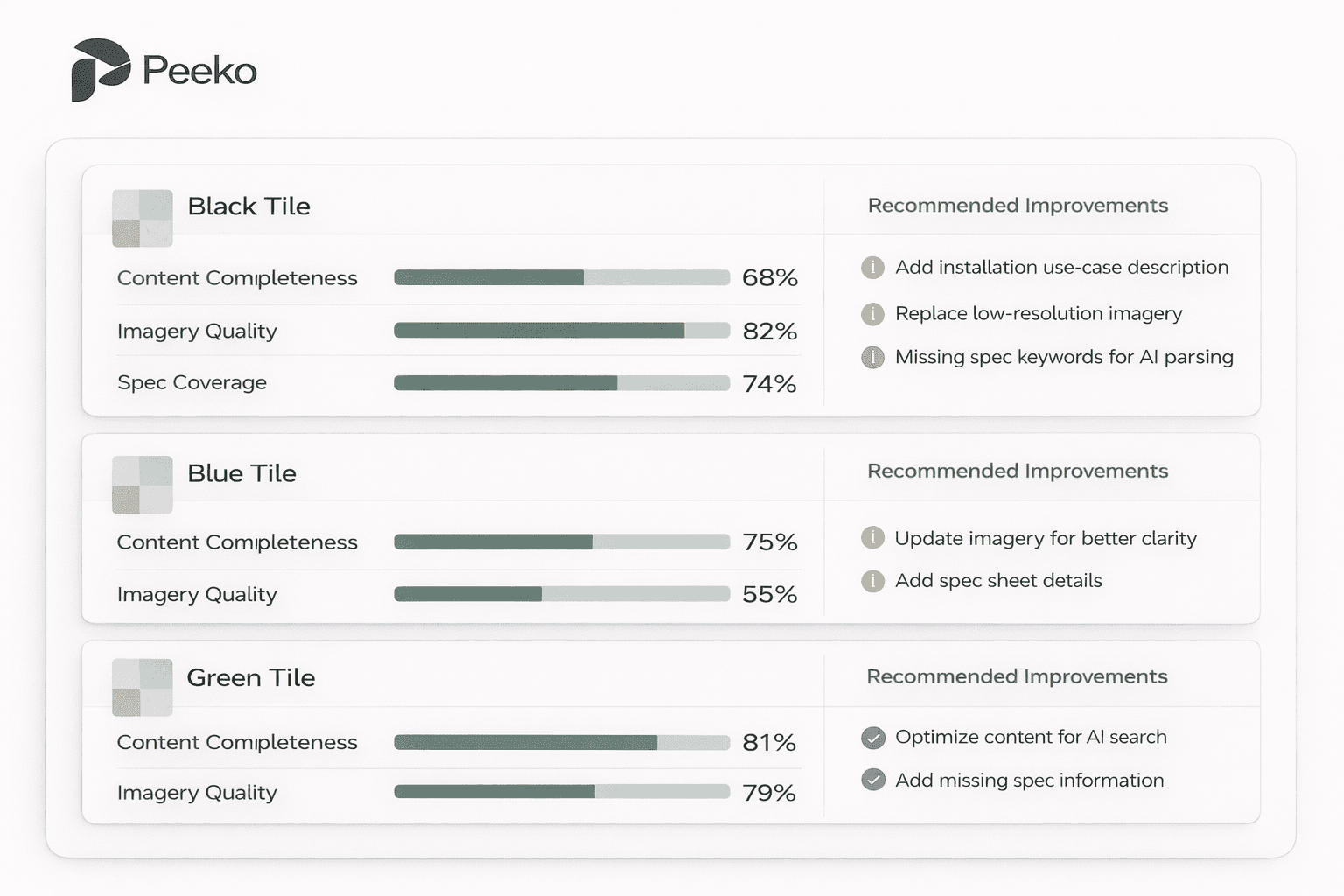Click Blue Tile Imagery Quality progress bar
This screenshot has height=896, width=1344.
click(x=561, y=595)
